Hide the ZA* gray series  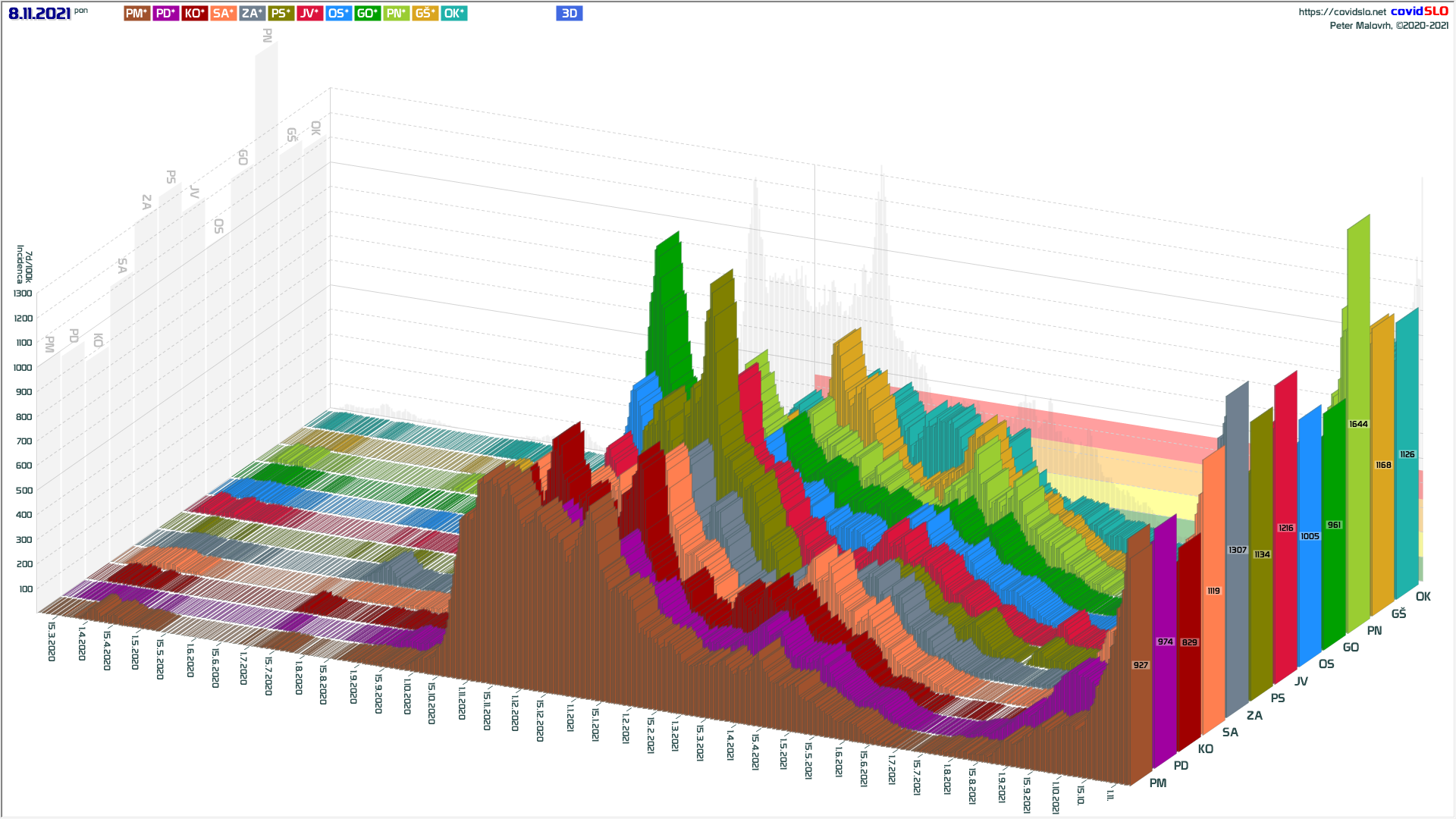click(x=252, y=14)
